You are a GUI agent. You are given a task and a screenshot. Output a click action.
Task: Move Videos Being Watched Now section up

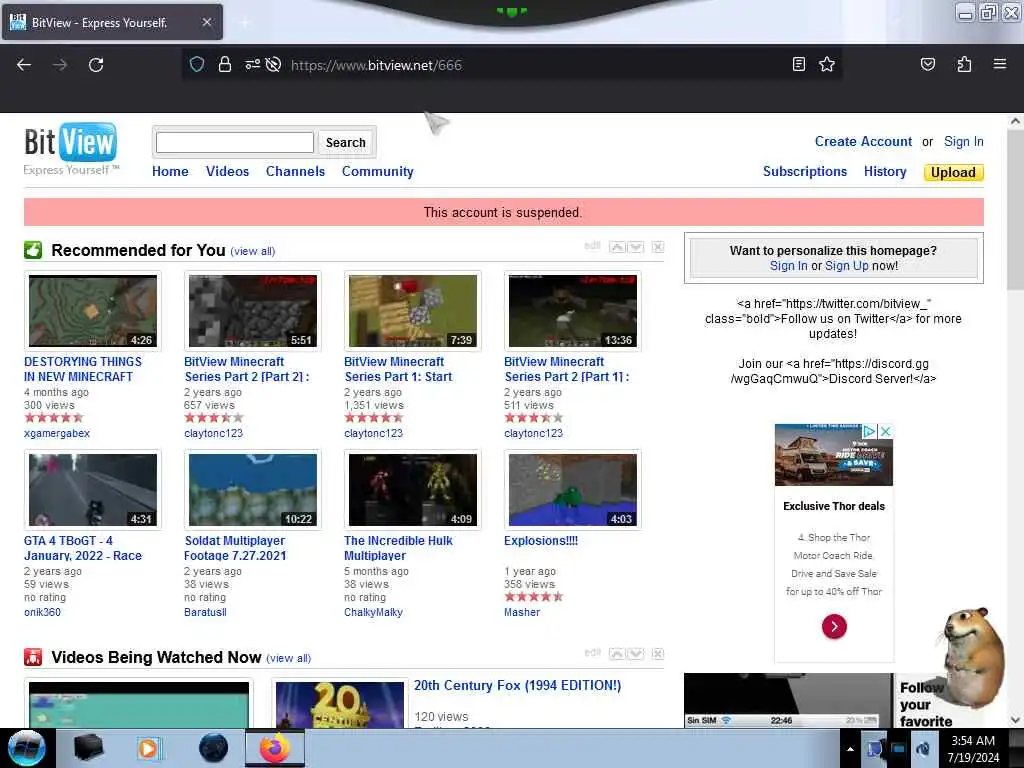coord(617,654)
